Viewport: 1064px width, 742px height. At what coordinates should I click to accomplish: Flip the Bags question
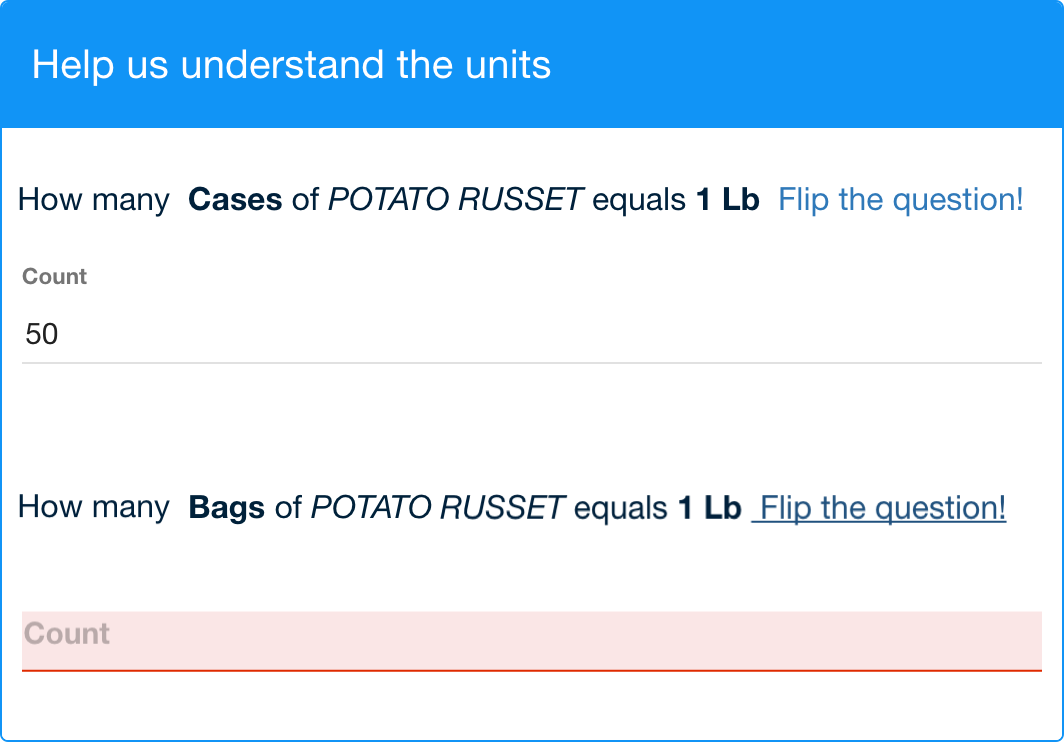point(882,508)
